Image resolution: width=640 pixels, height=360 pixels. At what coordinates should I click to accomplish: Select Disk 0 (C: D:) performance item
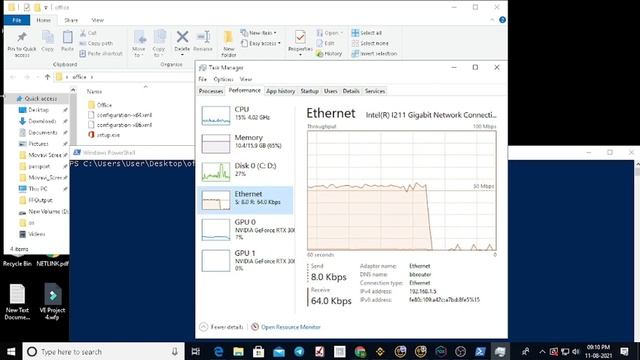[246, 171]
